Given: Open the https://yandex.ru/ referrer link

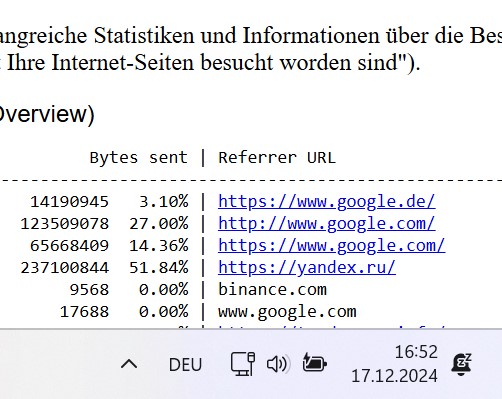Looking at the screenshot, I should tap(307, 268).
